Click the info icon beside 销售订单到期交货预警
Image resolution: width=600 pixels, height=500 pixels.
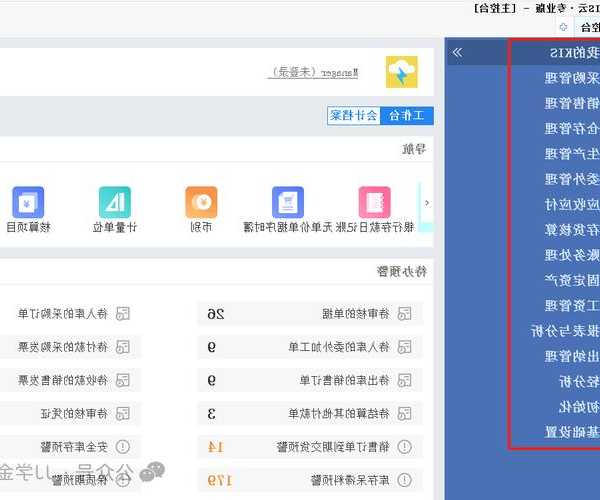[404, 447]
